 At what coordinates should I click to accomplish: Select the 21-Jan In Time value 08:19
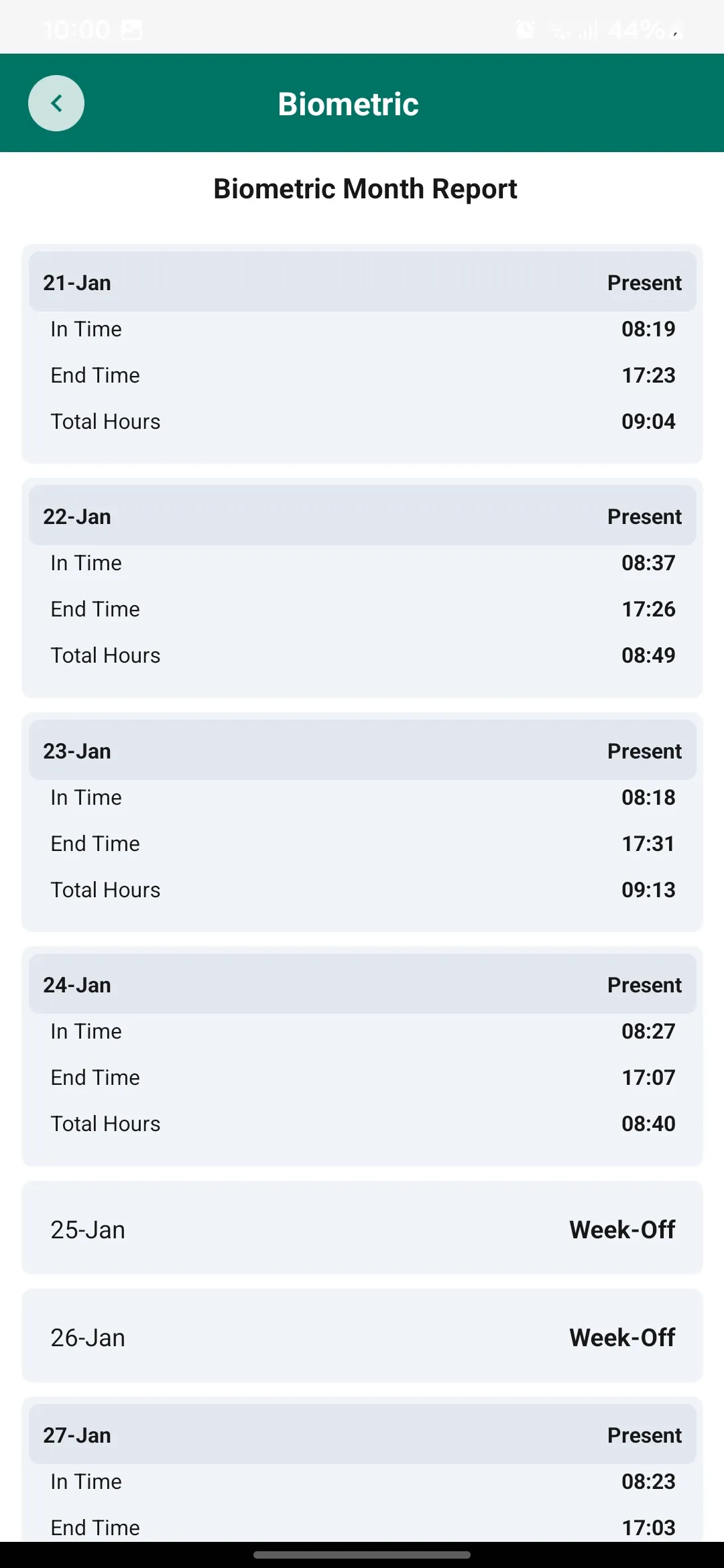(x=648, y=329)
